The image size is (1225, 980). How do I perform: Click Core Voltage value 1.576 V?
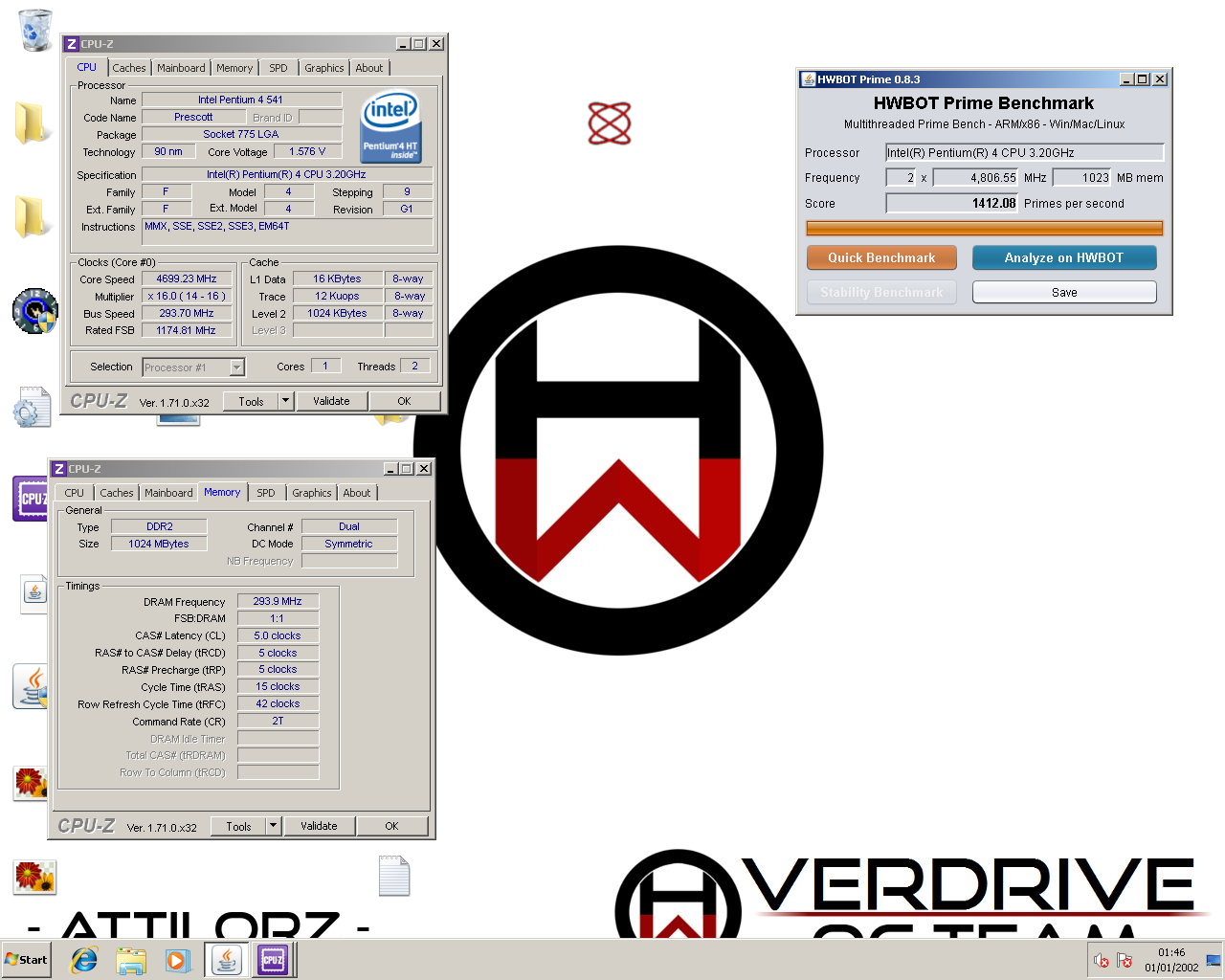point(307,151)
